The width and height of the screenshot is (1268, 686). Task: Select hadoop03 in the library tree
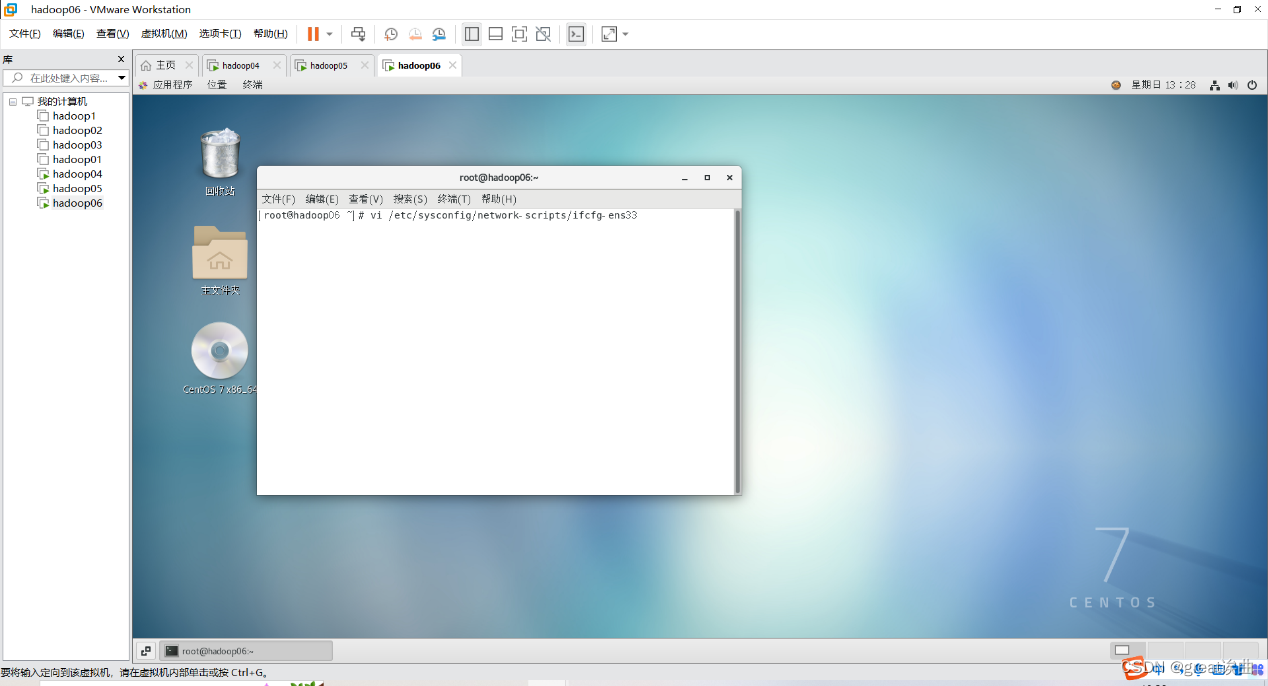(77, 145)
